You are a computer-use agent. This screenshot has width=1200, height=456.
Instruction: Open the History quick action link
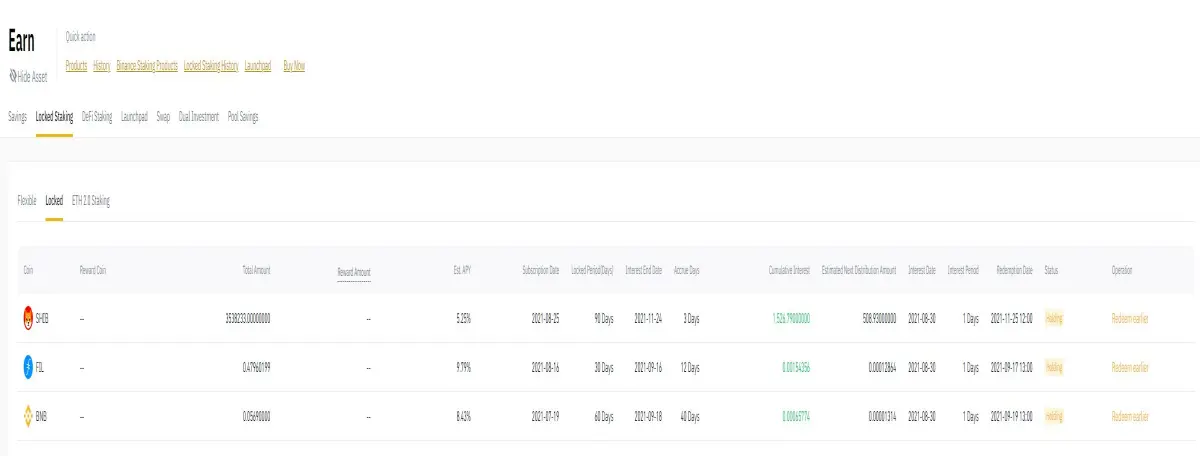[101, 66]
